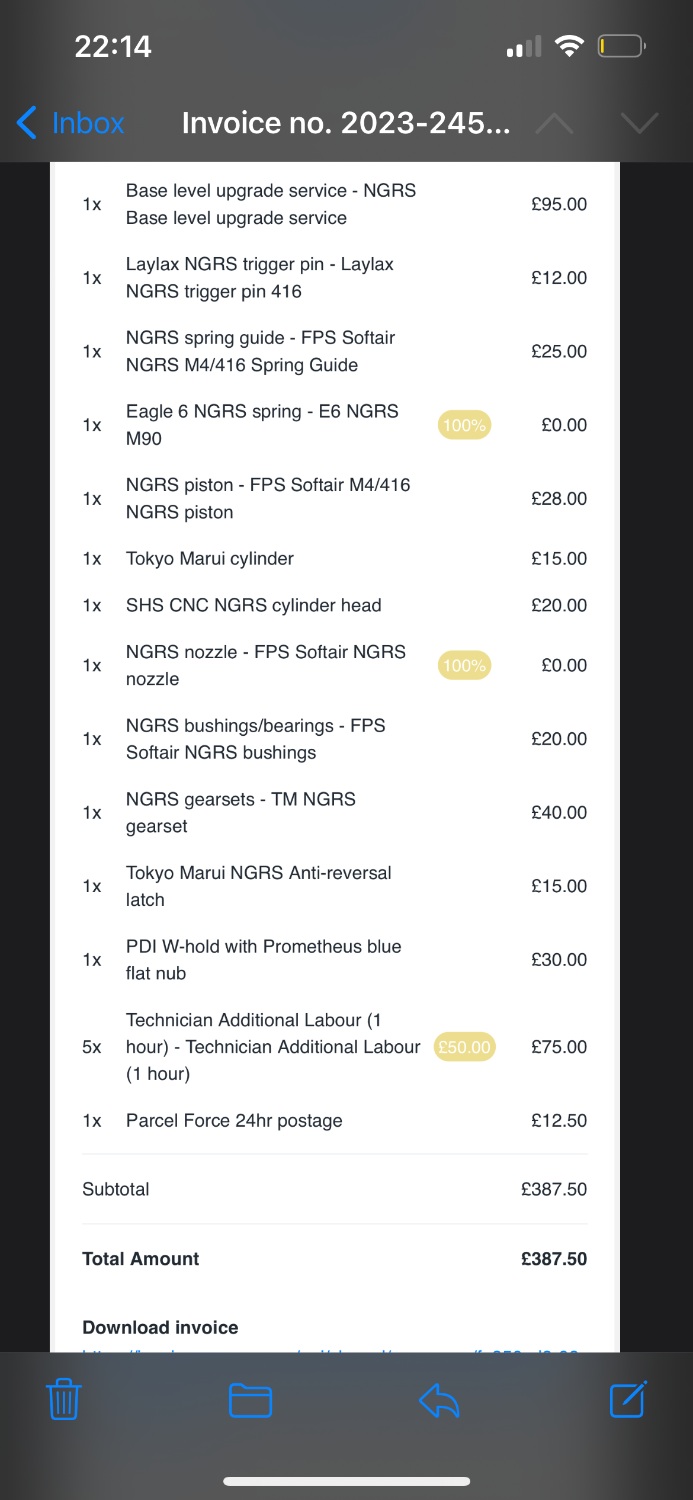Viewport: 693px width, 1500px height.
Task: Compose a new message
Action: 628,1399
